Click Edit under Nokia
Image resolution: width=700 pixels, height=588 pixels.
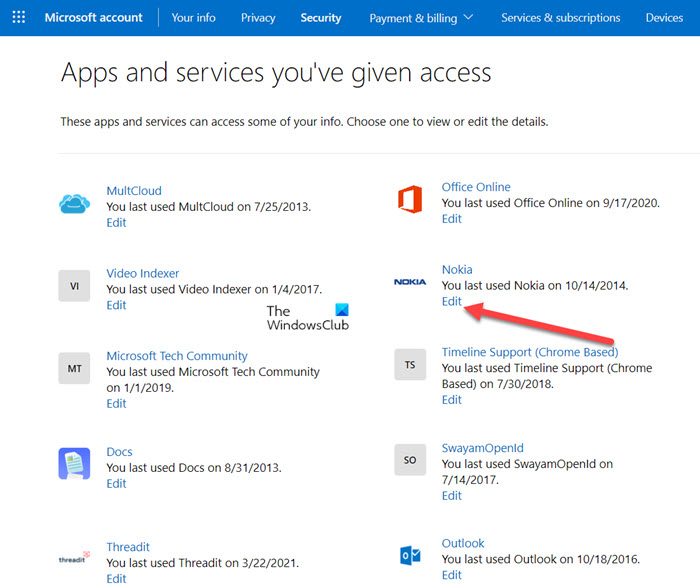click(x=452, y=301)
